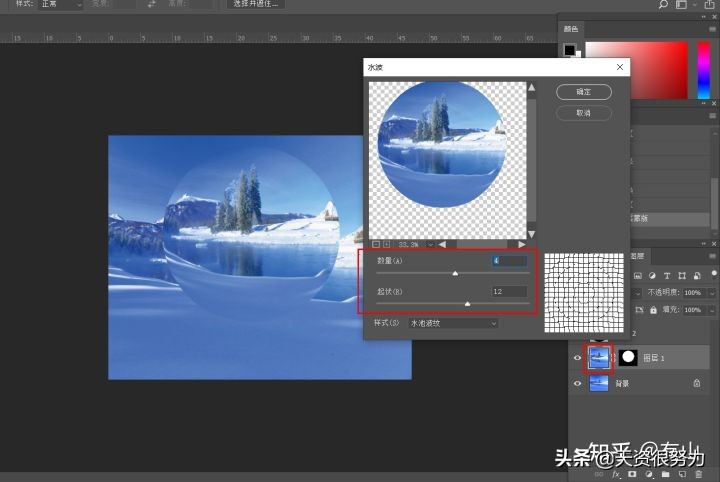Viewport: 720px width, 482px height.
Task: Click 确定 in the 水波 dialog
Action: click(584, 92)
